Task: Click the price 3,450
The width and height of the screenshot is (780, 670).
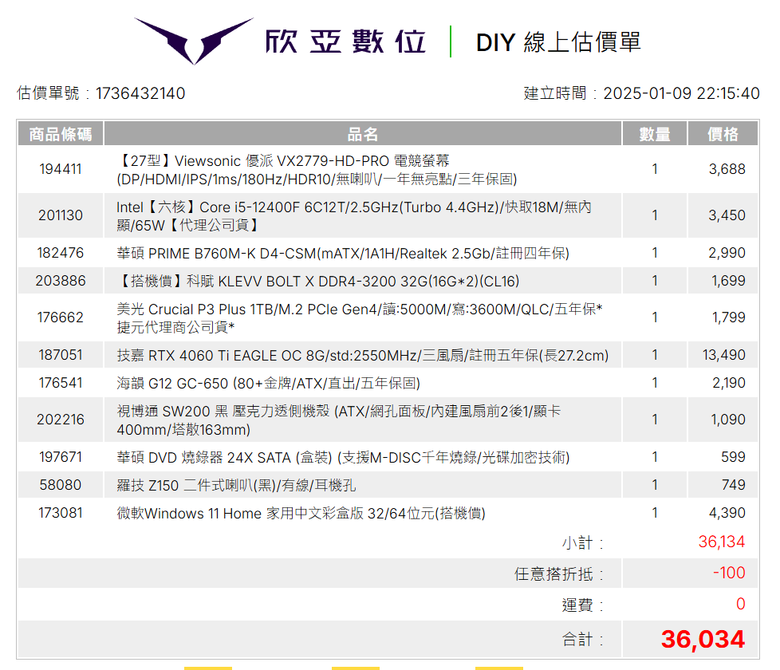Action: click(x=727, y=215)
